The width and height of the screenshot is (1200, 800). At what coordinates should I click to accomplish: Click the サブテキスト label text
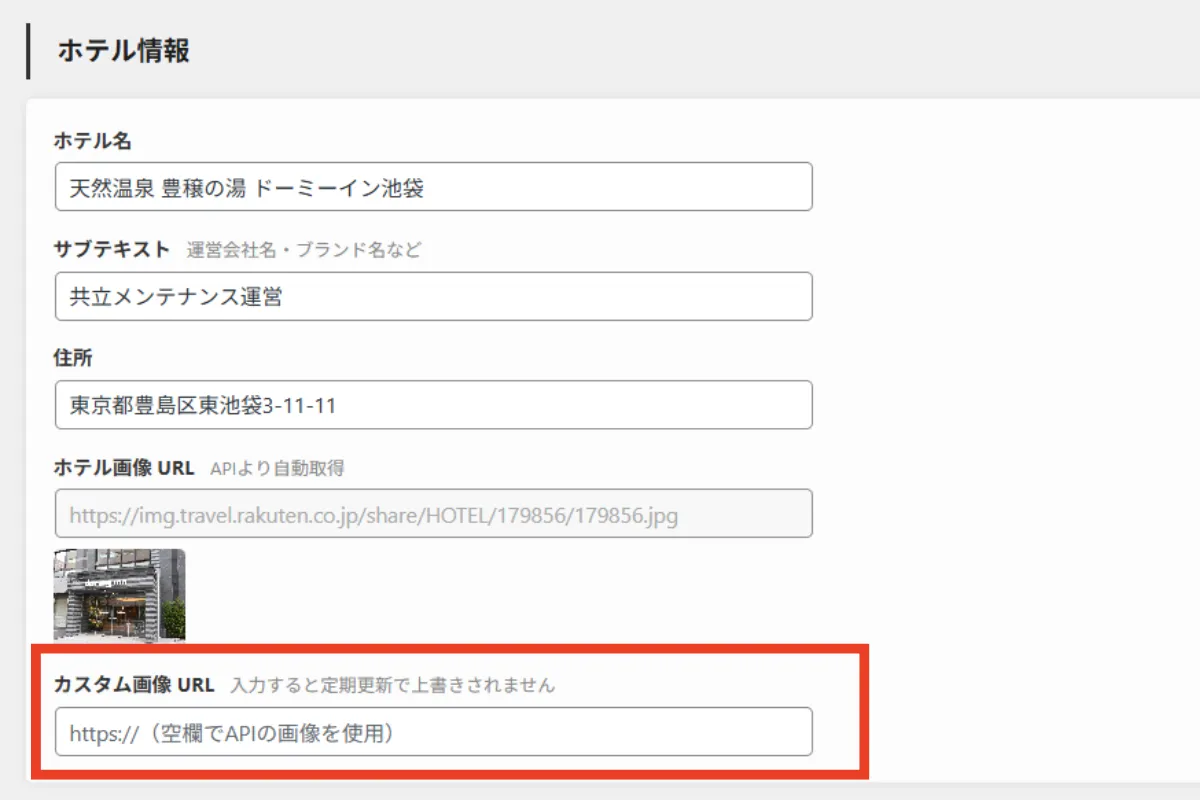point(111,249)
